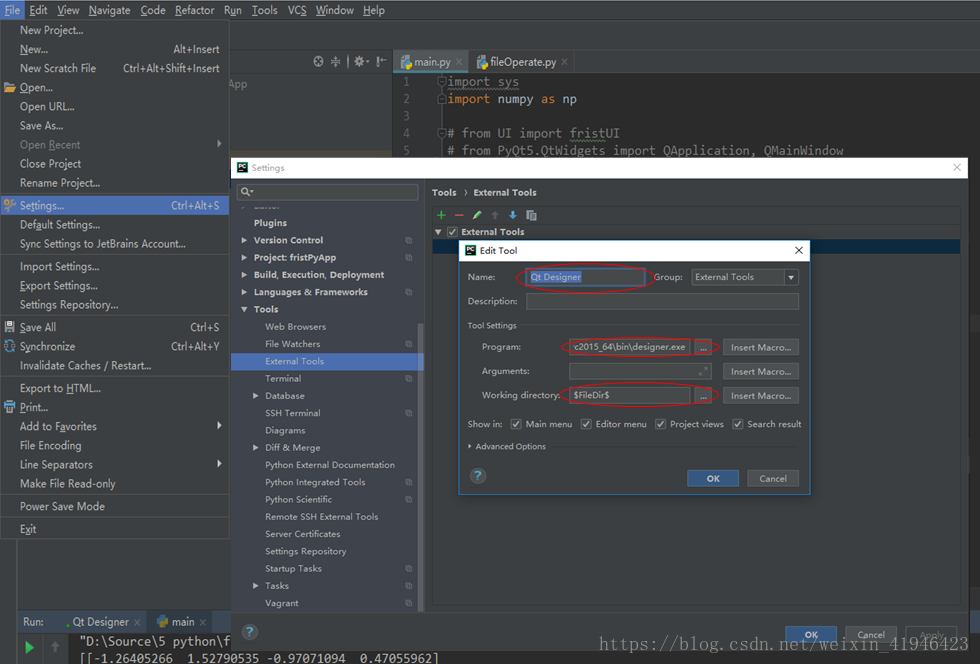This screenshot has height=664, width=980.
Task: Click the Settings tree vertical scrollbar
Action: 421,466
